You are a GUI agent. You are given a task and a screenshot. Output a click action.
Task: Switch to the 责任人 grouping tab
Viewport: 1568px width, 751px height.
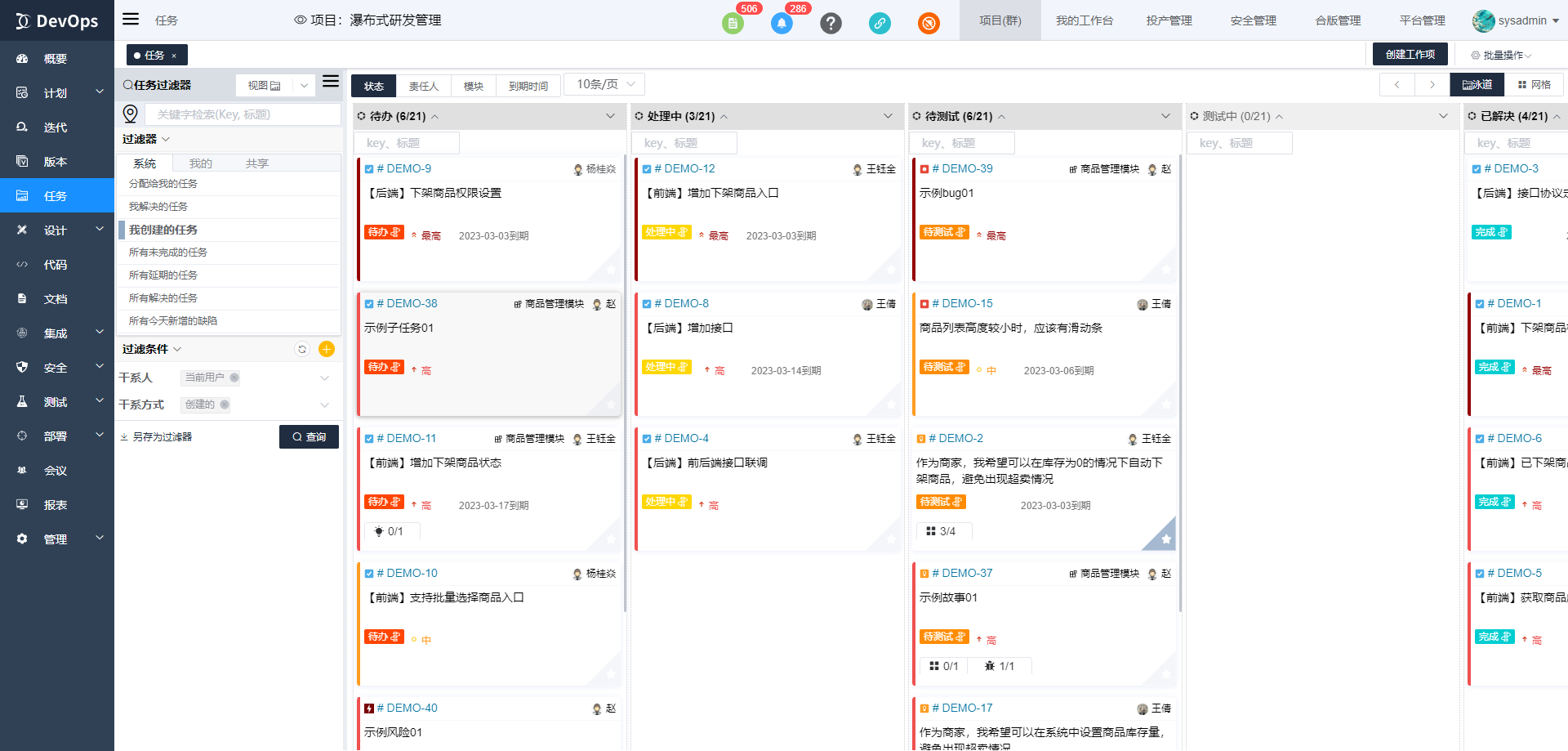coord(423,86)
